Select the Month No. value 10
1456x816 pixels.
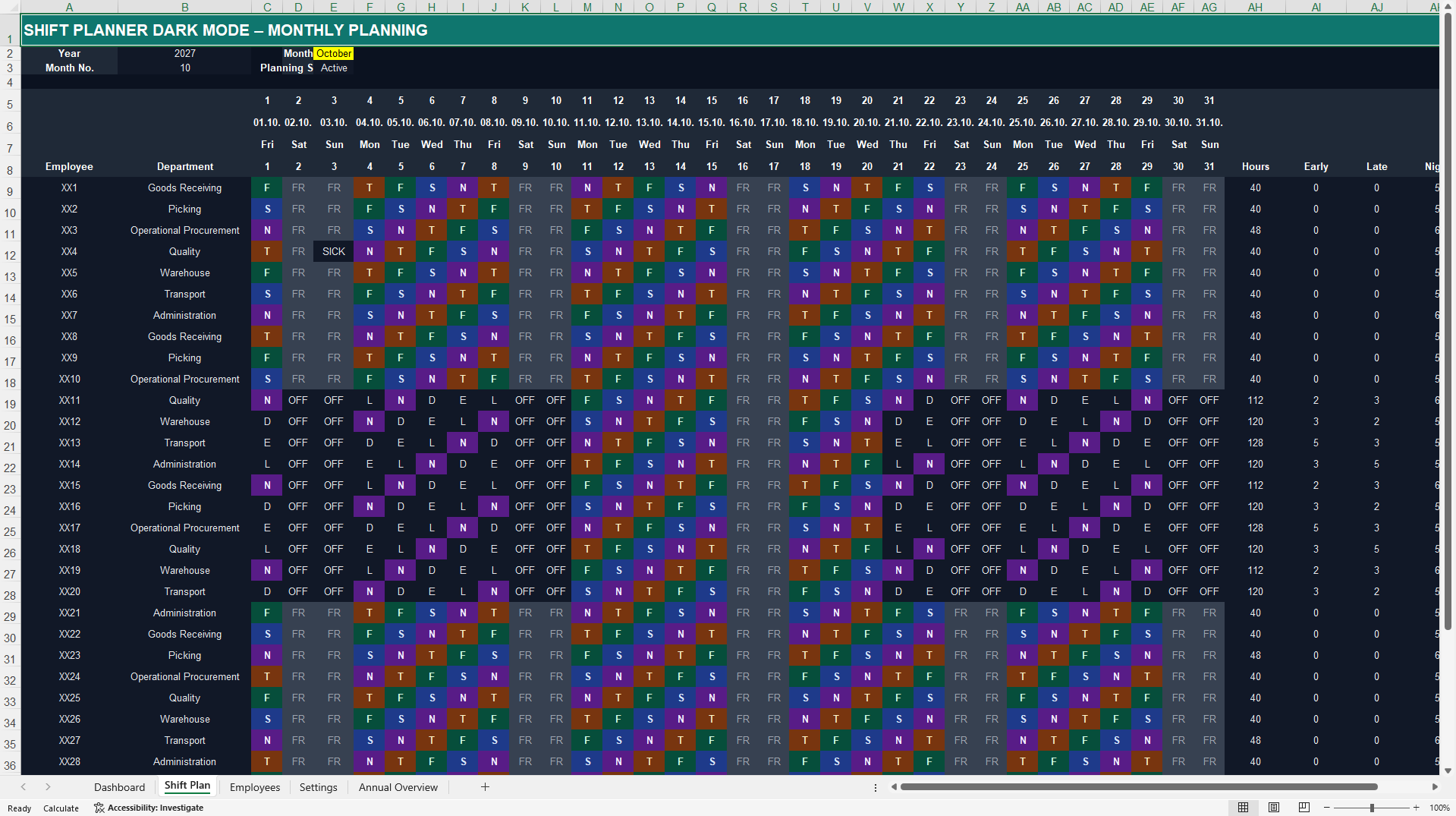pos(184,68)
